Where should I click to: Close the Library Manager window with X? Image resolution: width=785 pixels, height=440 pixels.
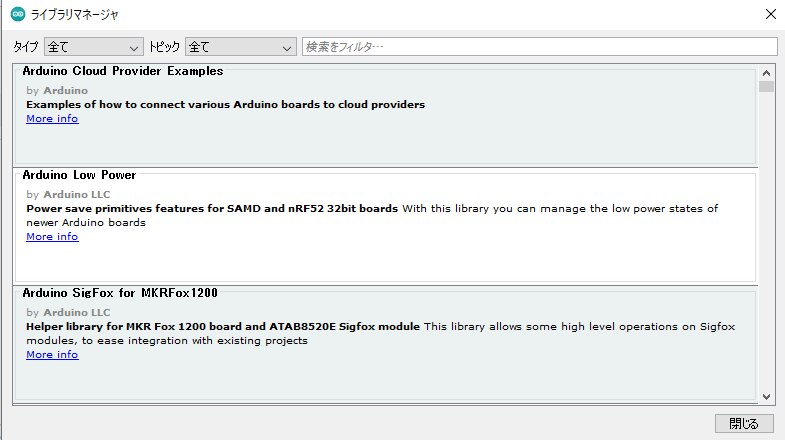click(771, 14)
